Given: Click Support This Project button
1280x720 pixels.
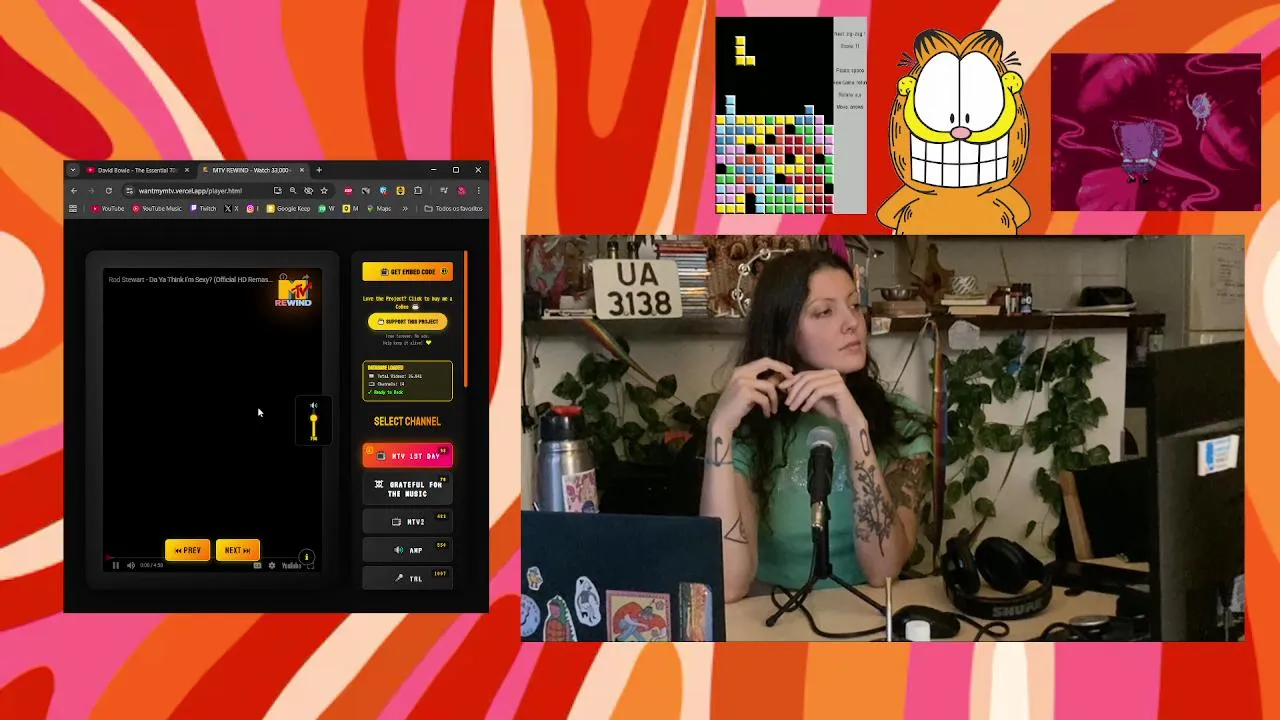Looking at the screenshot, I should pos(407,321).
